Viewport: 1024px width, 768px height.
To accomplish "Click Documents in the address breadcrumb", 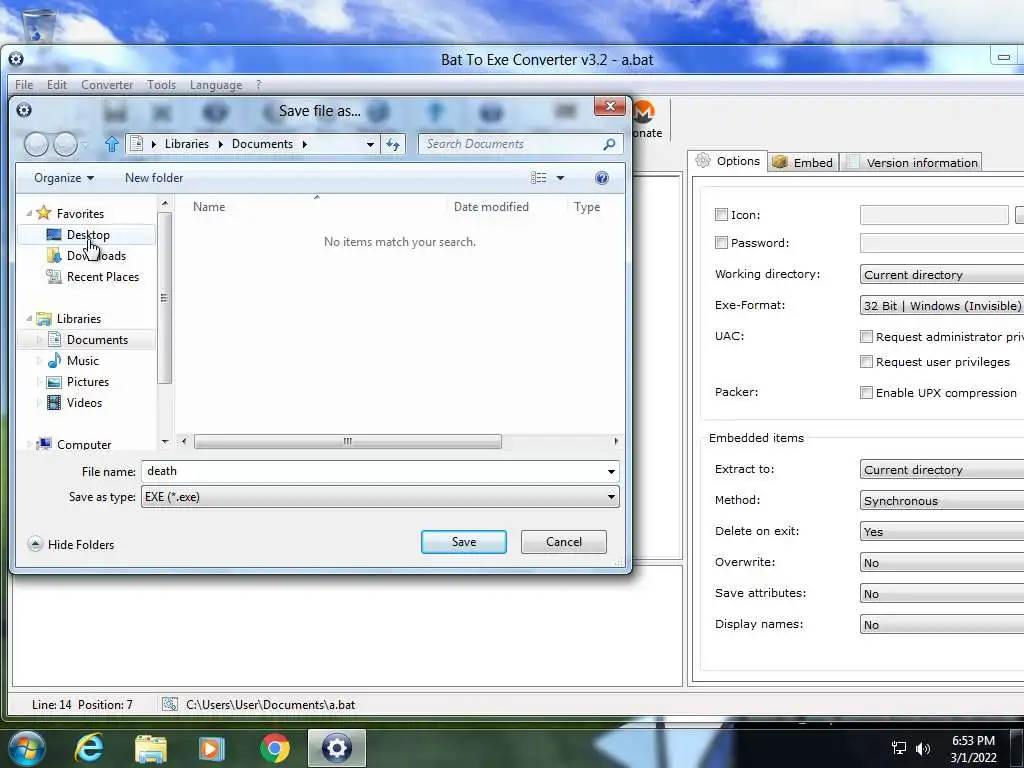I will coord(262,144).
